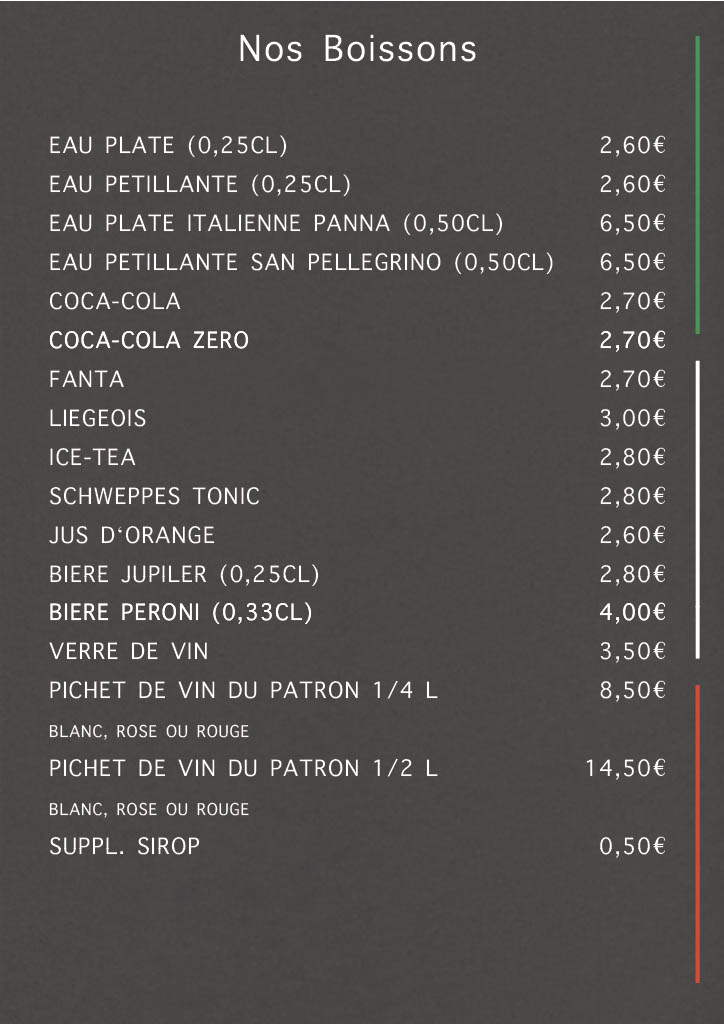Screen dimensions: 724x1024
Task: Click the Coca-Cola Zero item
Action: click(x=149, y=341)
